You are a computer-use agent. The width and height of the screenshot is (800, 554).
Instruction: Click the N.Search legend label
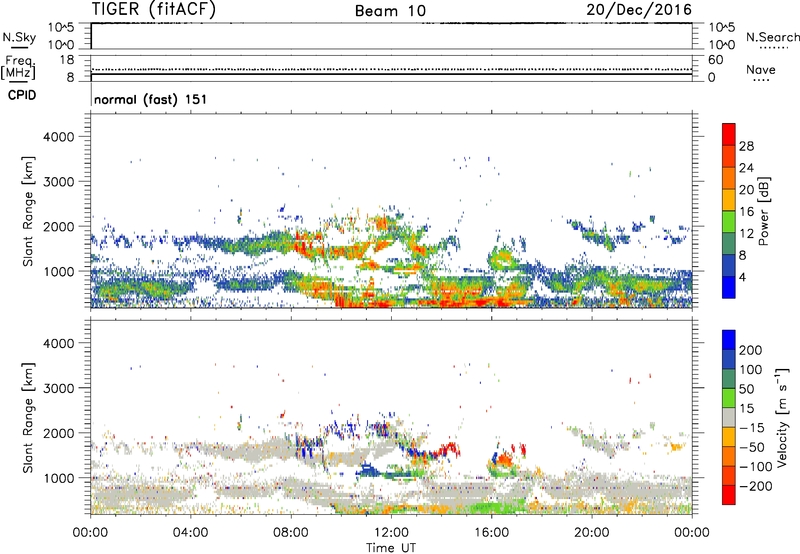click(772, 37)
